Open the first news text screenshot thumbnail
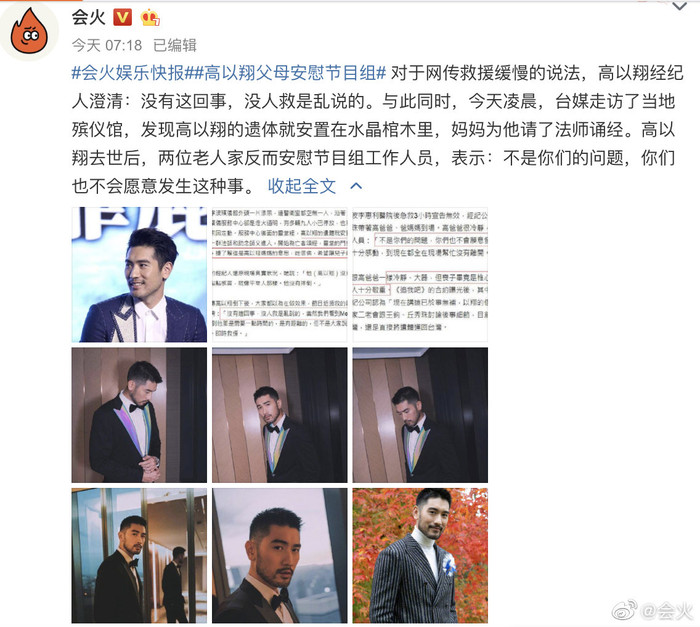This screenshot has height=627, width=700. point(279,275)
